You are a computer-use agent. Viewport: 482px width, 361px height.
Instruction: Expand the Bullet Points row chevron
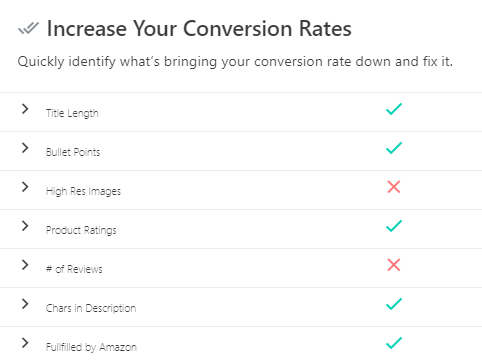[25, 148]
